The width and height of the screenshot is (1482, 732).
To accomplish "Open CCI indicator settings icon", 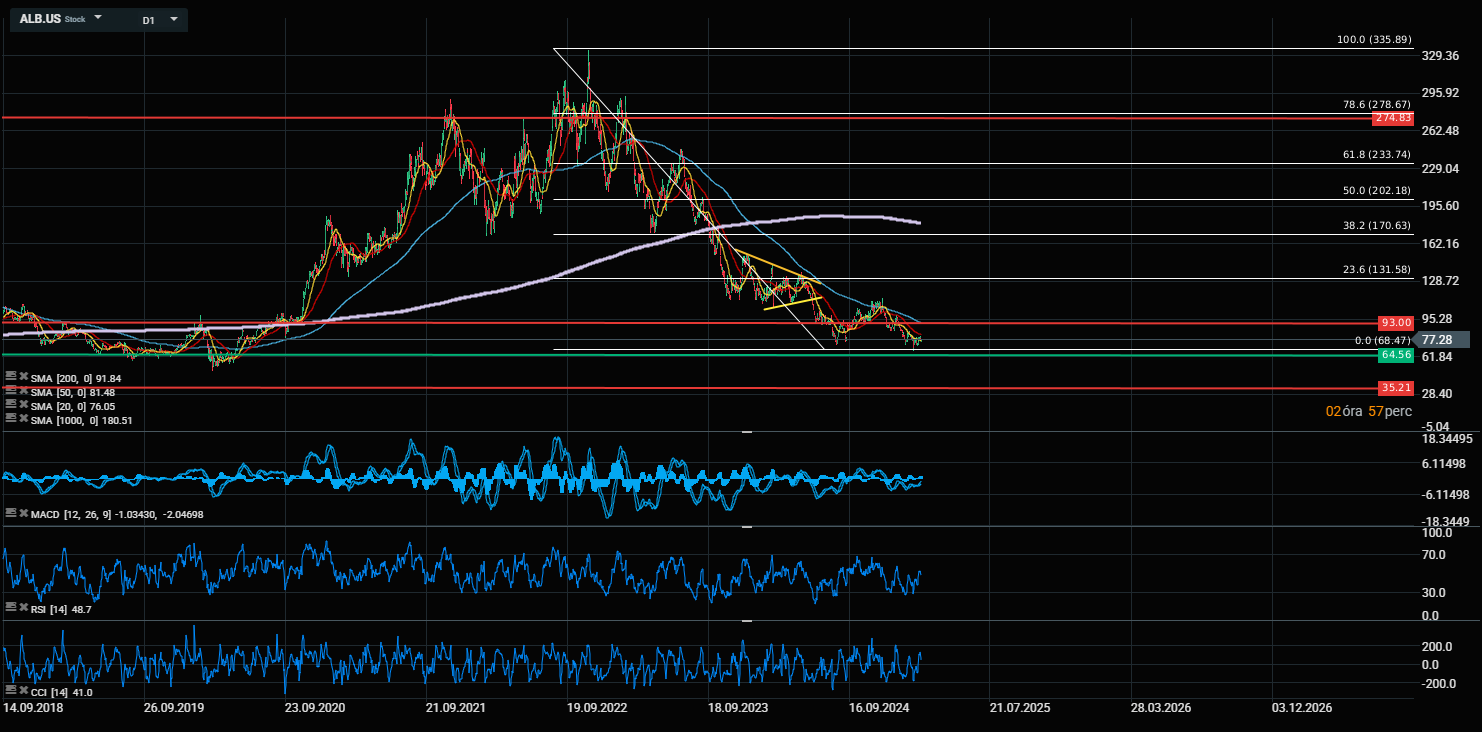I will 10,691.
